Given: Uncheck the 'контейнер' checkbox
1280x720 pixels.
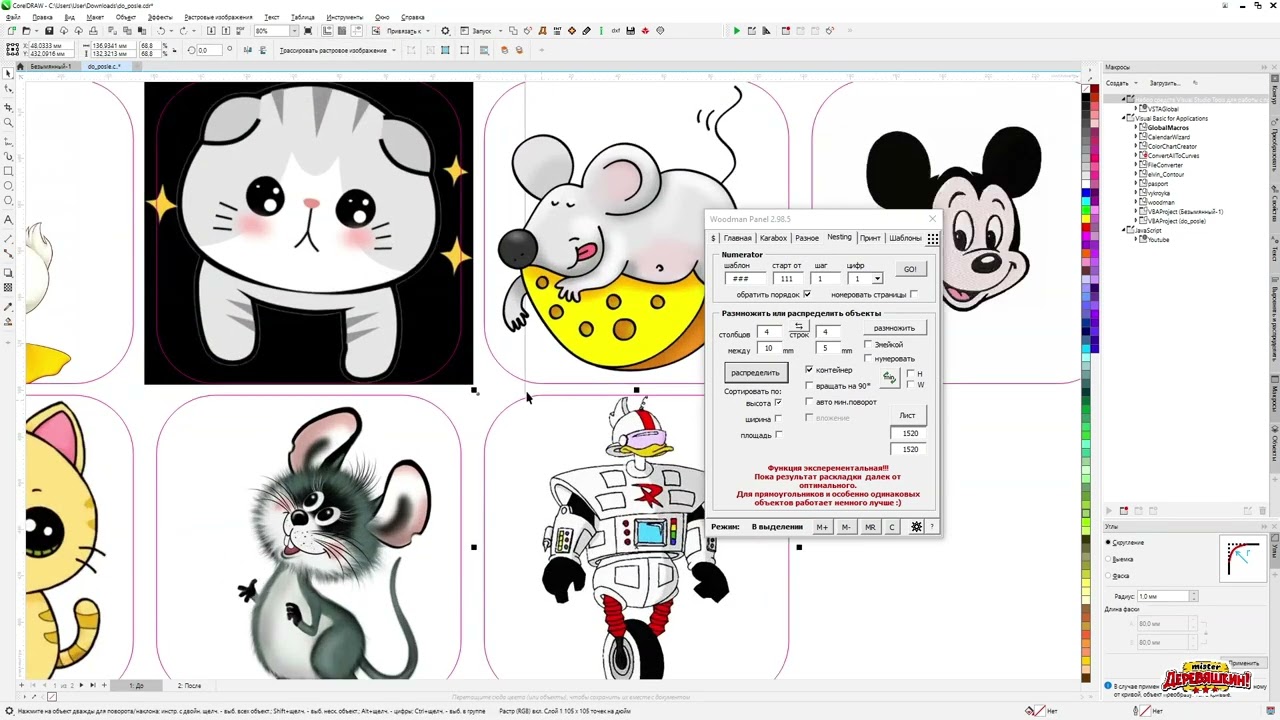Looking at the screenshot, I should pos(809,370).
